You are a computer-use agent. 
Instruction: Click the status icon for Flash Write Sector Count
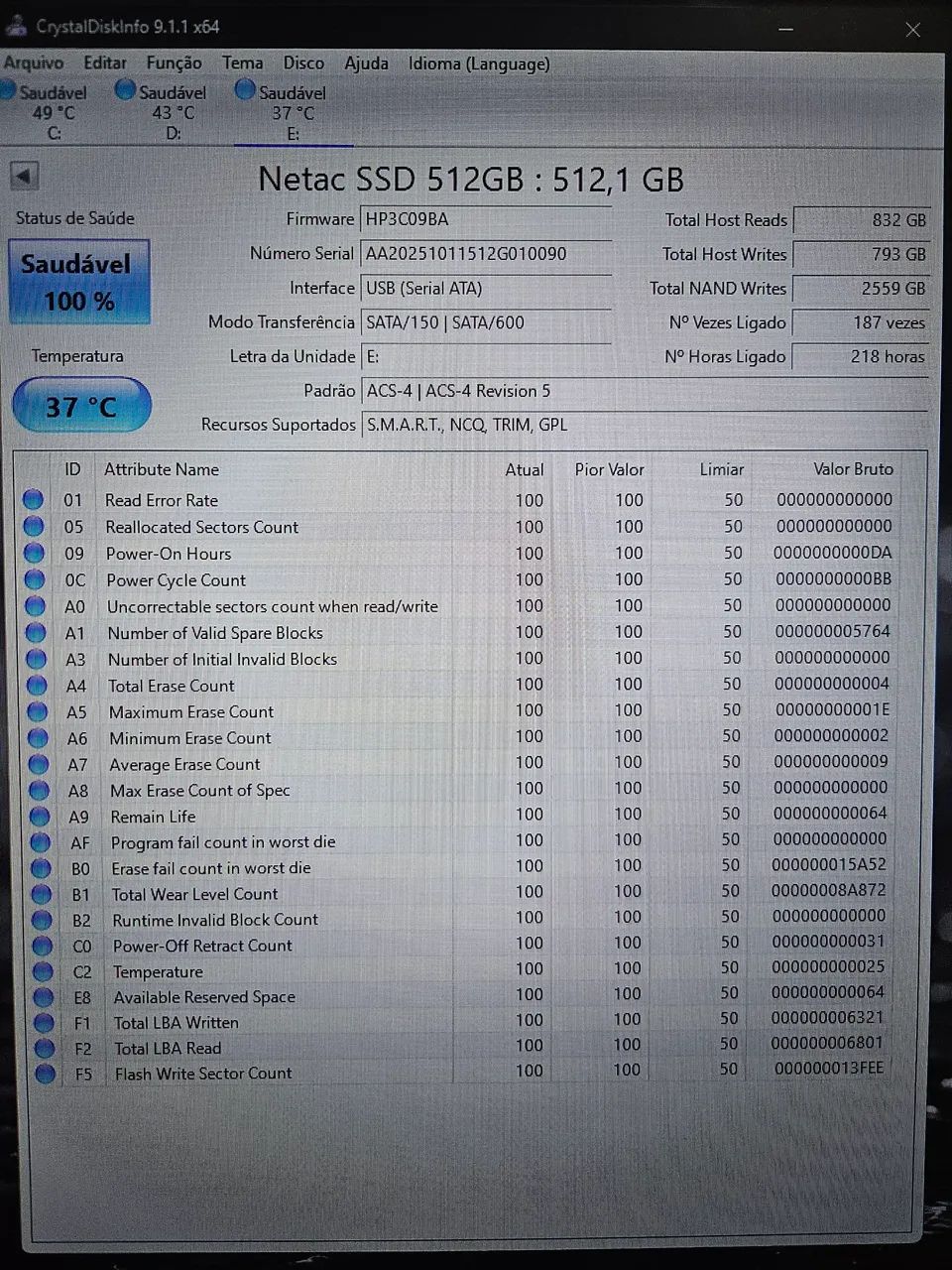point(45,1073)
